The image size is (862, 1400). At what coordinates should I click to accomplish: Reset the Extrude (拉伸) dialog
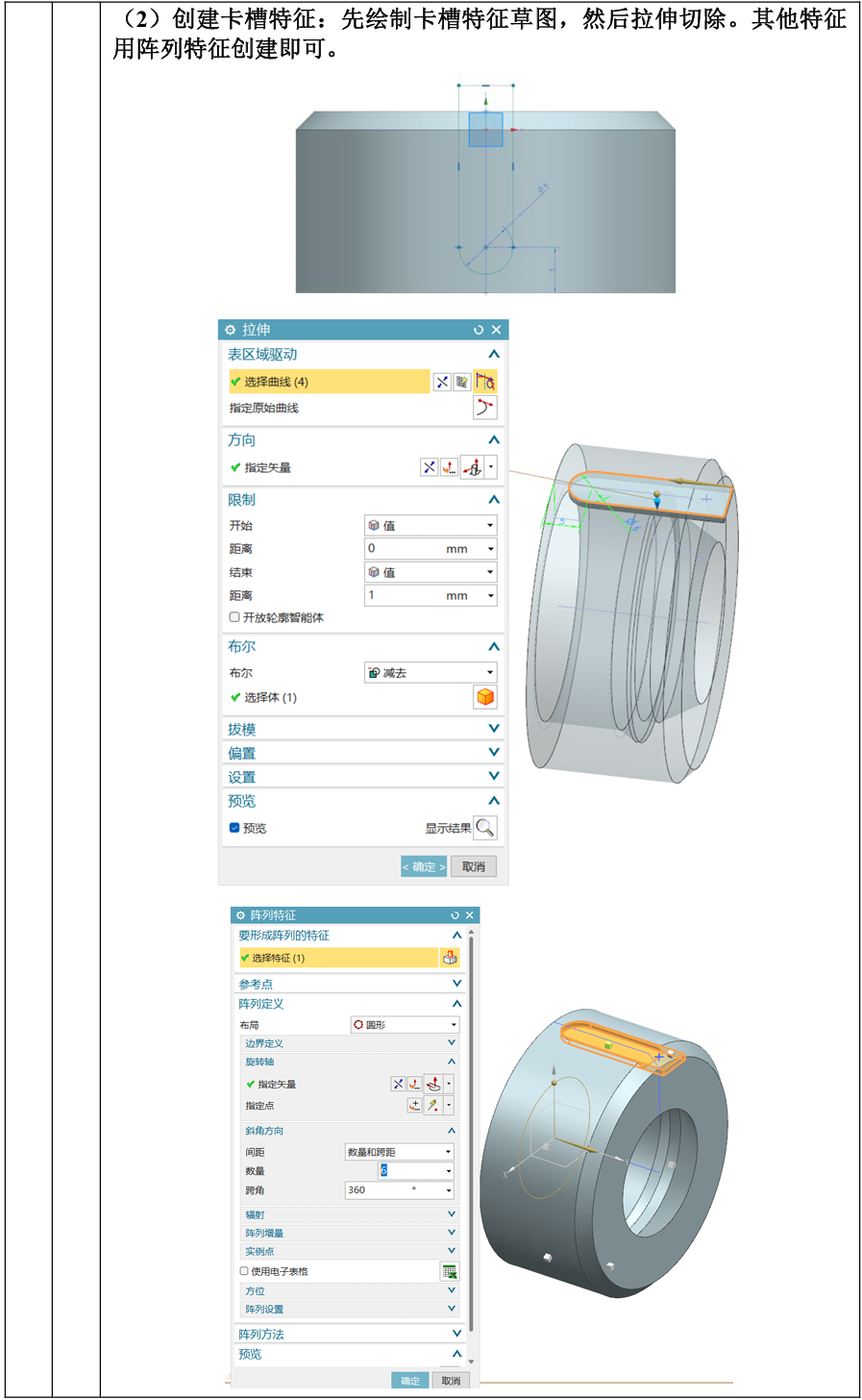pyautogui.click(x=479, y=330)
